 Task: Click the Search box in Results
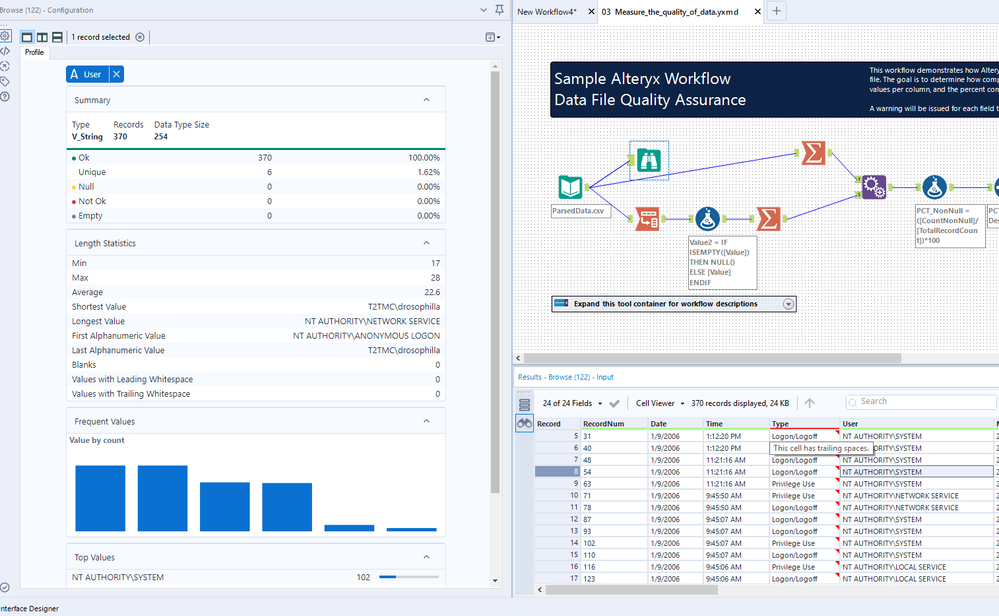pyautogui.click(x=915, y=401)
